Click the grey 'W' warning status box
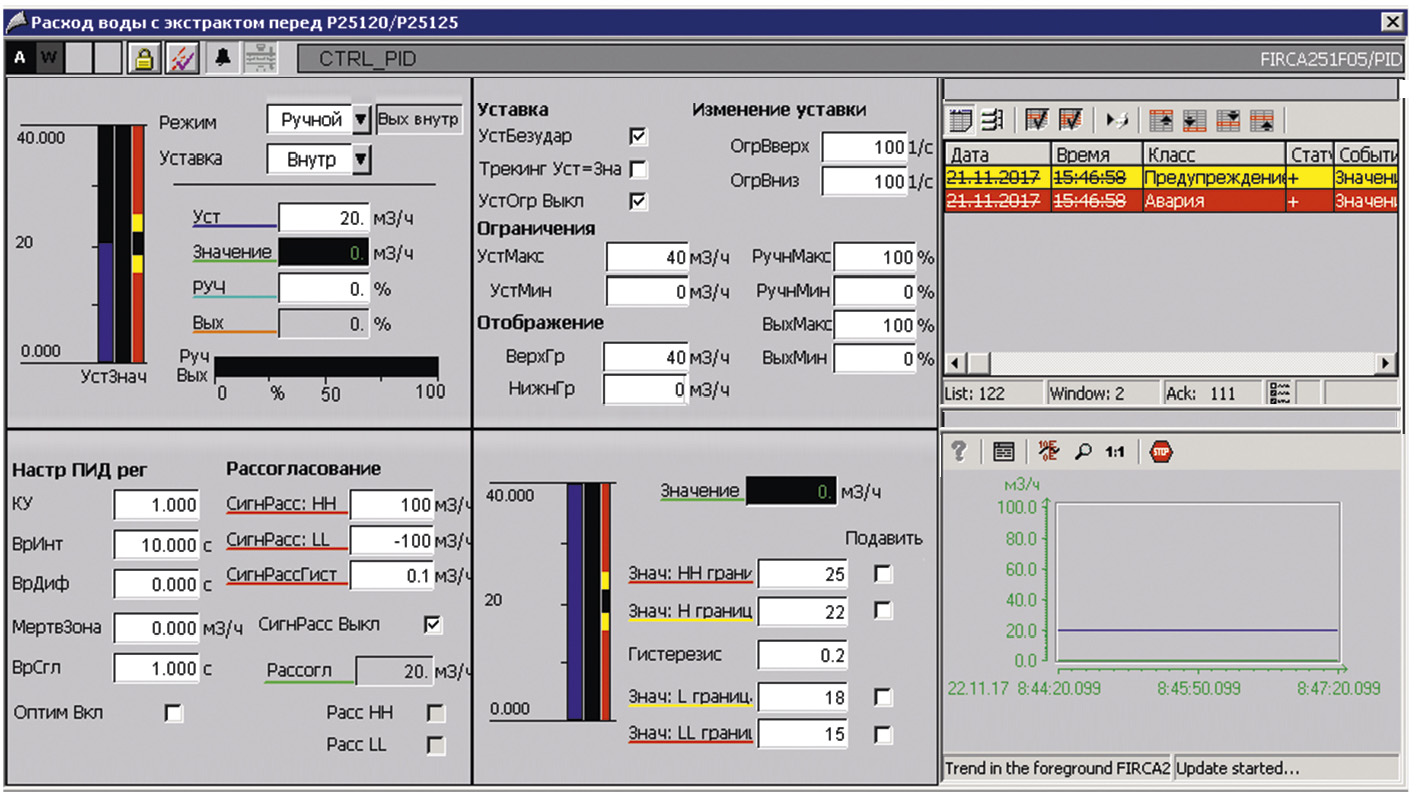The height and width of the screenshot is (796, 1416). pyautogui.click(x=48, y=58)
